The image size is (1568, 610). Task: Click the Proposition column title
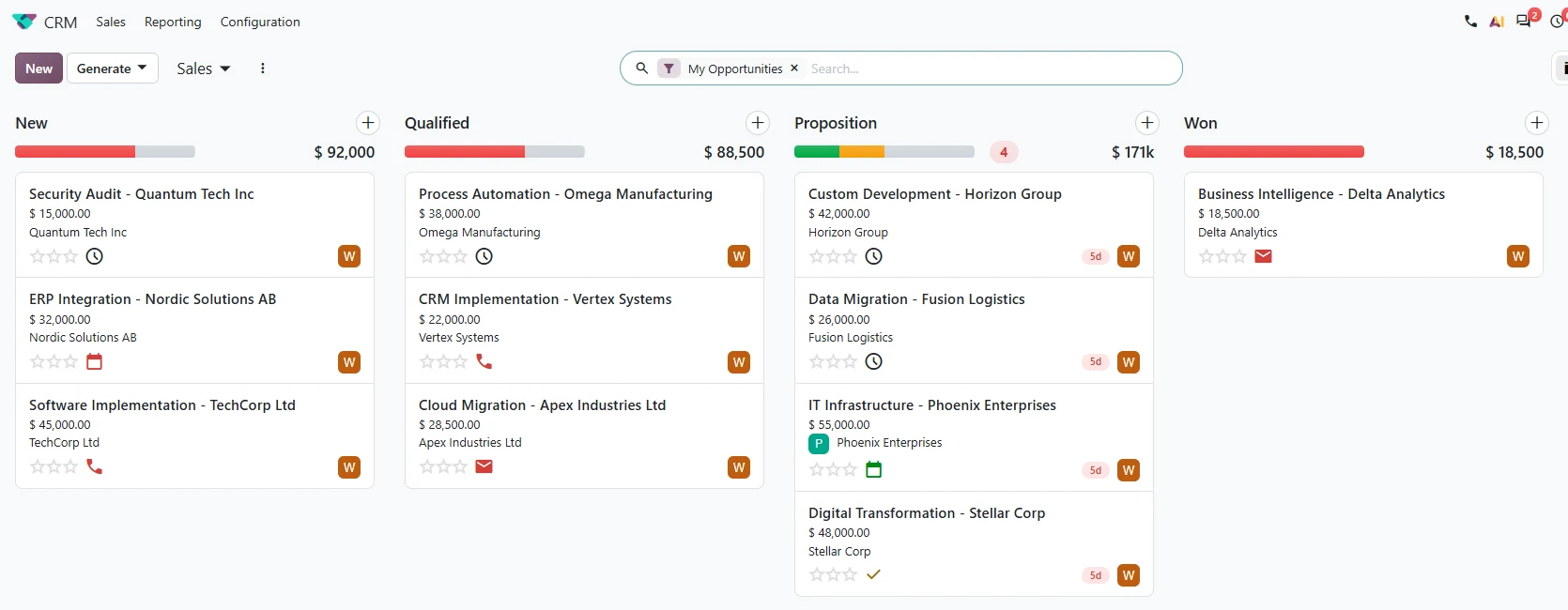tap(836, 123)
